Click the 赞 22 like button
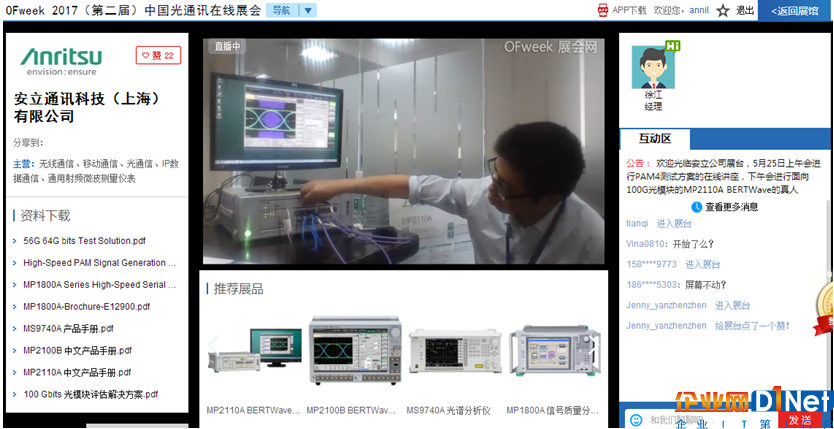834x429 pixels. pyautogui.click(x=158, y=55)
